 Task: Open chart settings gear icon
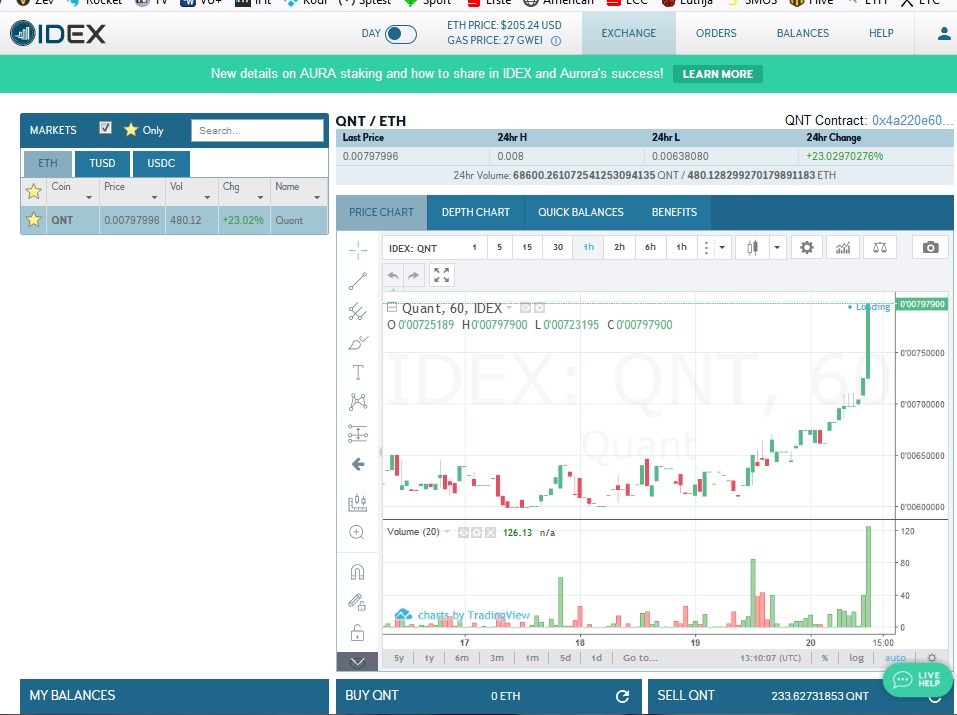click(x=806, y=247)
